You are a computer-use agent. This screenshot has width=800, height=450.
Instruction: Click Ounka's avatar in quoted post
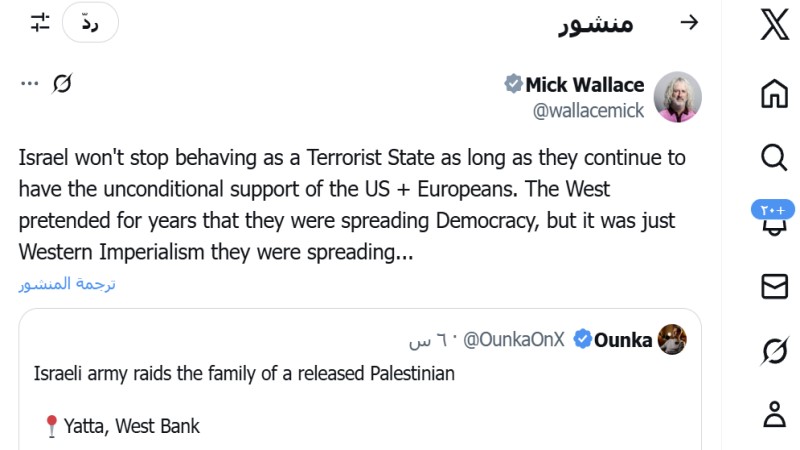click(x=672, y=340)
